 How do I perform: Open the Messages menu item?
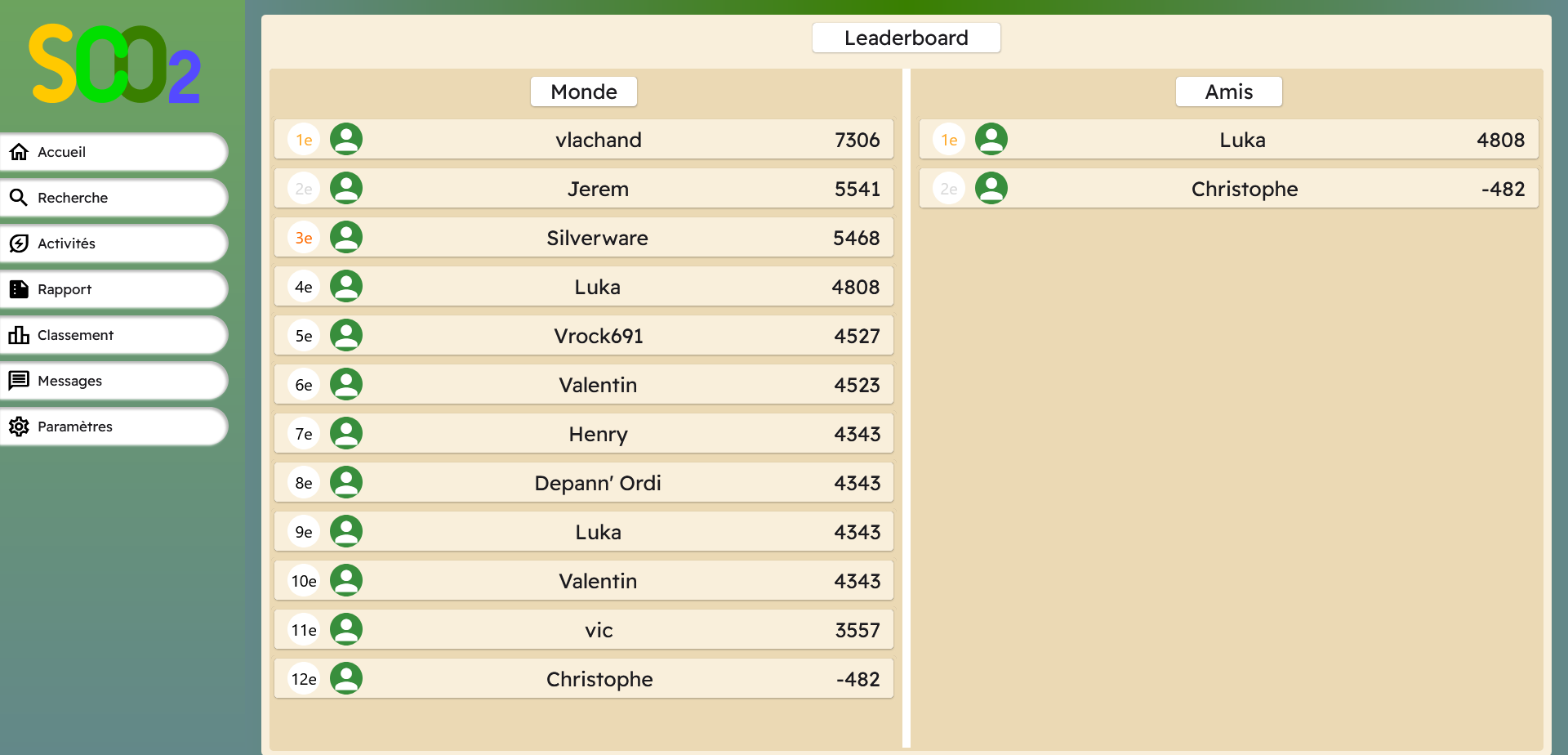click(x=114, y=381)
